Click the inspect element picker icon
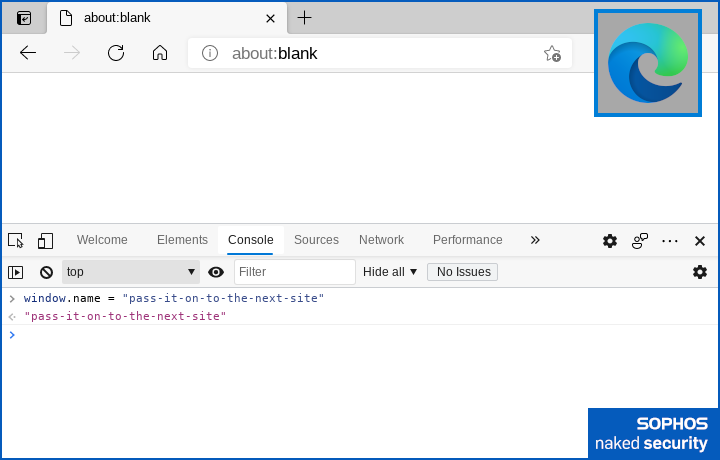Screen dimensions: 720x460 16,240
